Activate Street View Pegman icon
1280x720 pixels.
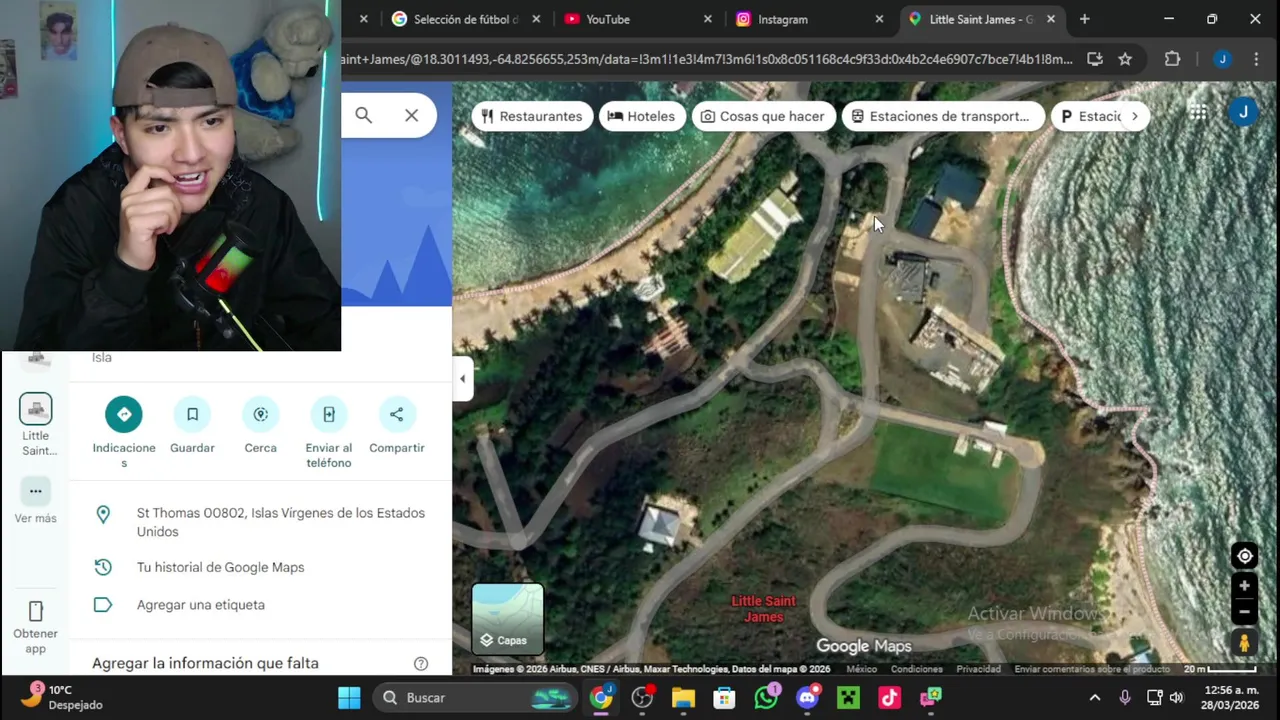click(1244, 643)
